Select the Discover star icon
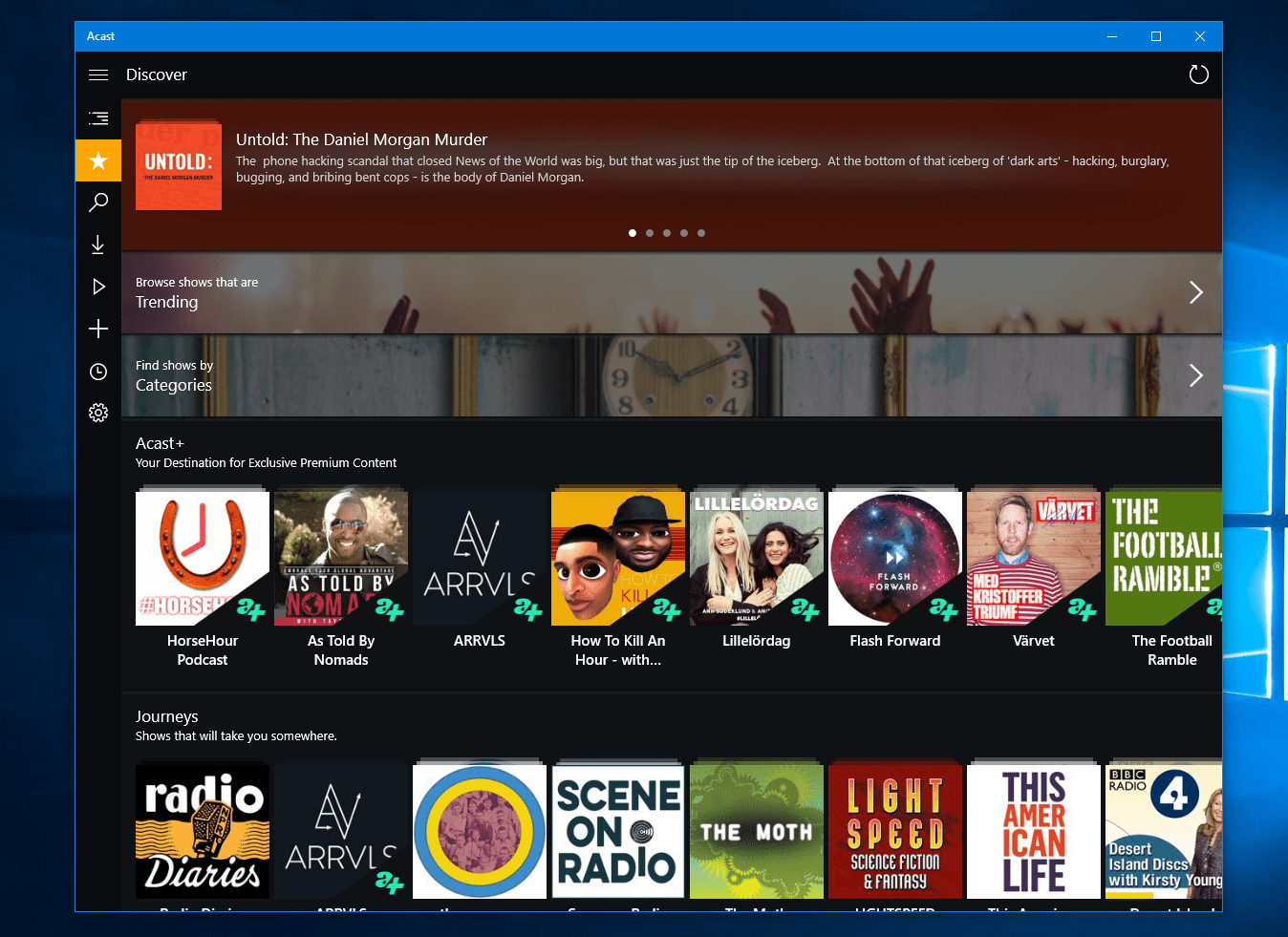The width and height of the screenshot is (1288, 937). 98,160
